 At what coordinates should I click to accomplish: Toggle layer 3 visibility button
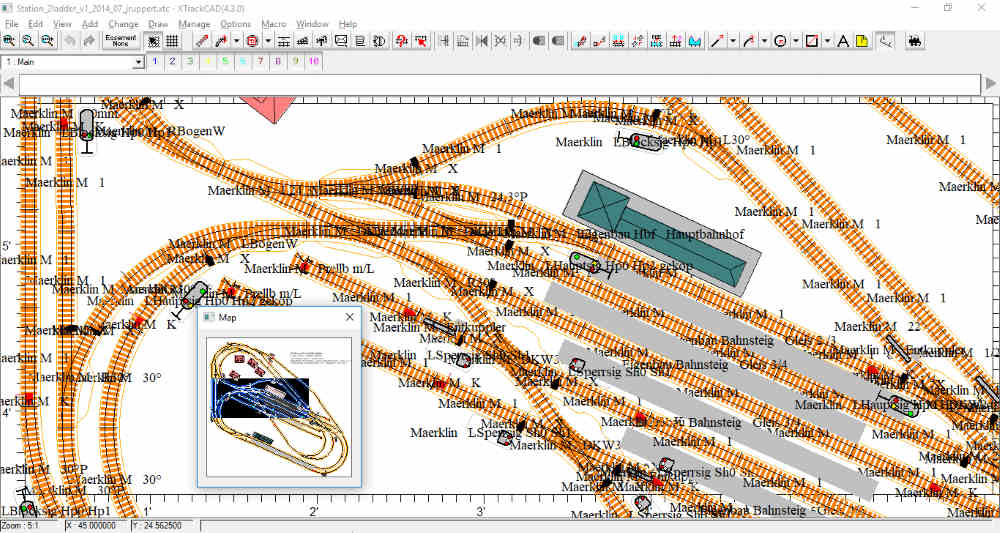click(x=190, y=62)
